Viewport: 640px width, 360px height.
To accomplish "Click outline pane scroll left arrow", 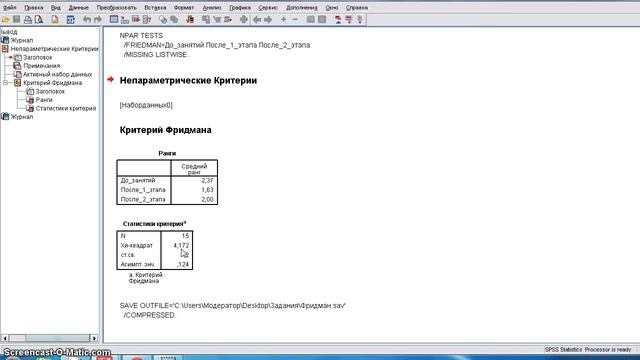I will tap(5, 338).
